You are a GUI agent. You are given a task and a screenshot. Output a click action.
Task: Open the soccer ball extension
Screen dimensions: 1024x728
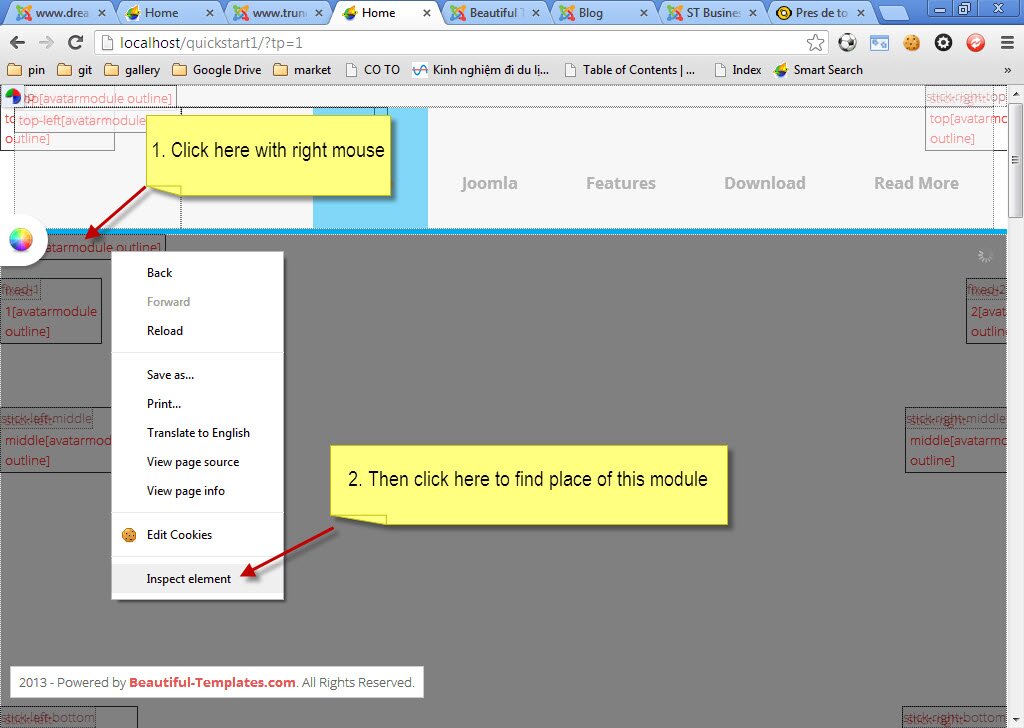(848, 43)
